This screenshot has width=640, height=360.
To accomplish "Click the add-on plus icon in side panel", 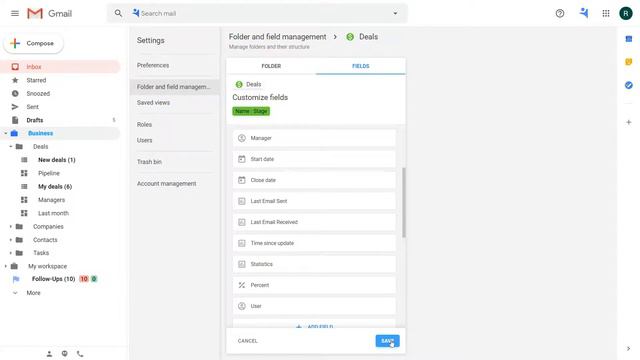I will pyautogui.click(x=629, y=122).
